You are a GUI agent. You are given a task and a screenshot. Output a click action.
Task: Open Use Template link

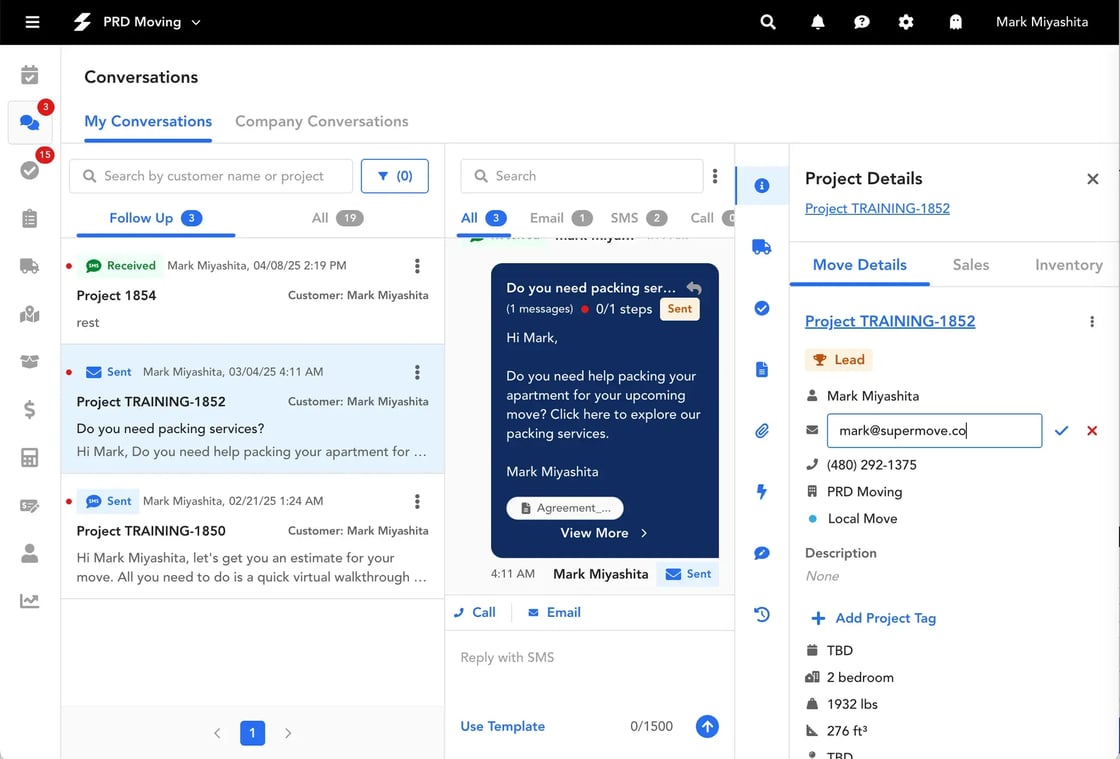[502, 726]
